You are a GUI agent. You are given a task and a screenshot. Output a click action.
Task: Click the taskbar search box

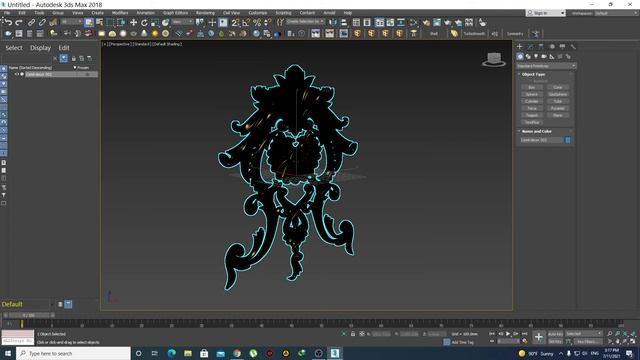[74, 353]
